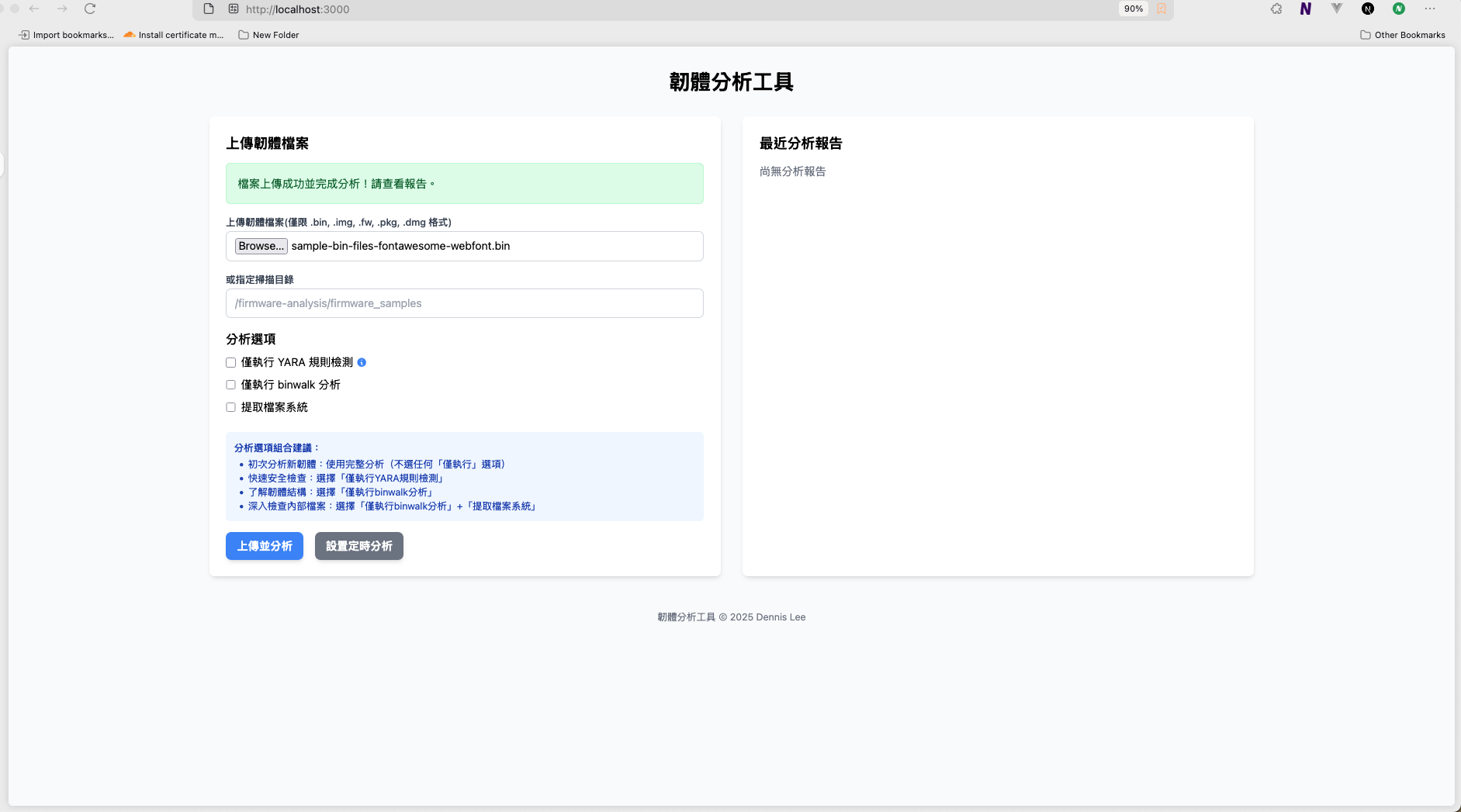
Task: Click the Browse... file chooser button
Action: click(x=261, y=246)
